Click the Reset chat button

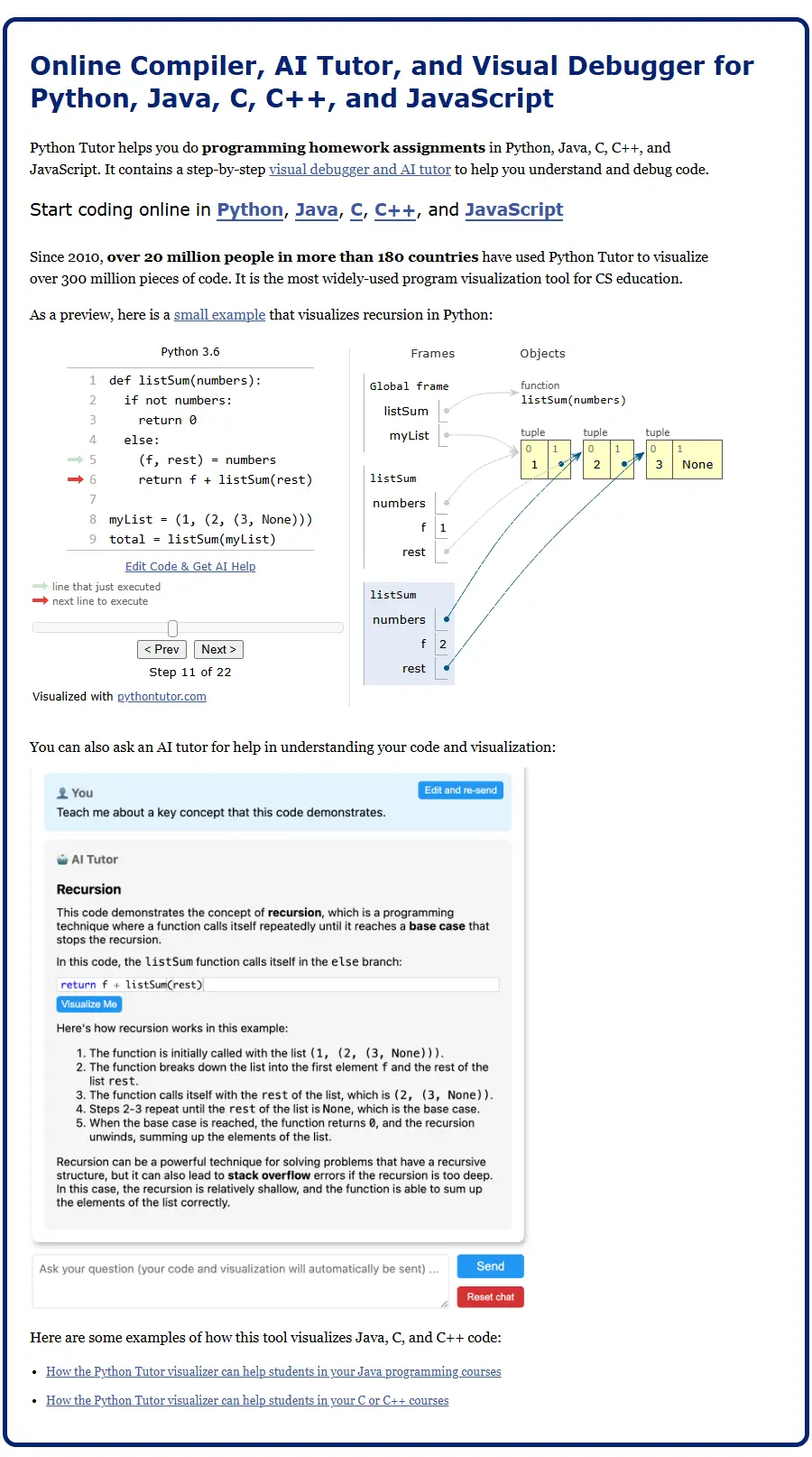coord(490,1297)
